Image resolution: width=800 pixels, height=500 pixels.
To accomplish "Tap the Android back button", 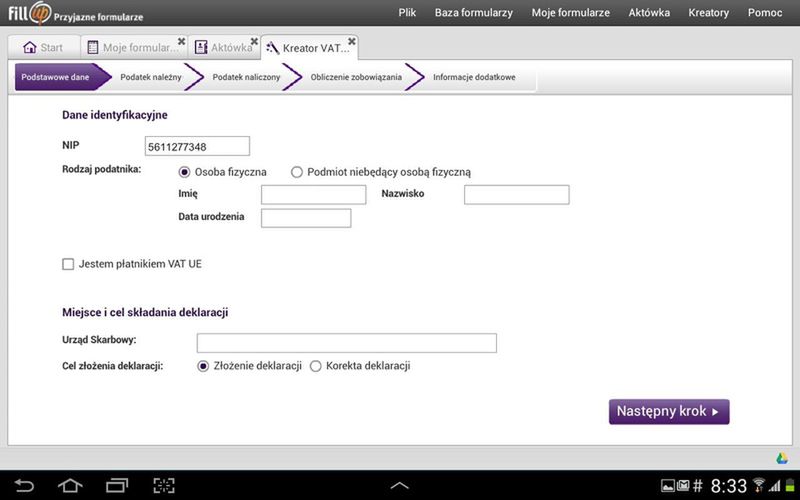I will 23,485.
